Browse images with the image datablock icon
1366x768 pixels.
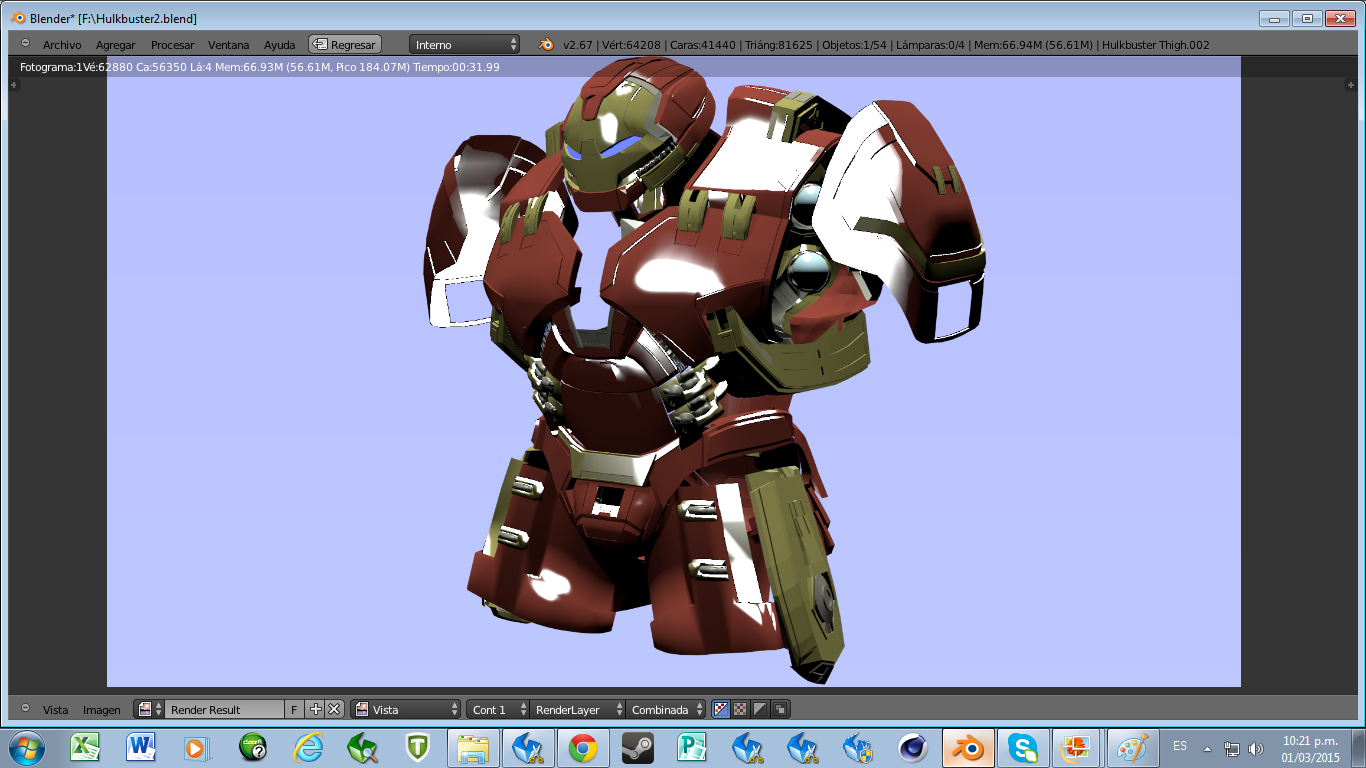(x=149, y=709)
